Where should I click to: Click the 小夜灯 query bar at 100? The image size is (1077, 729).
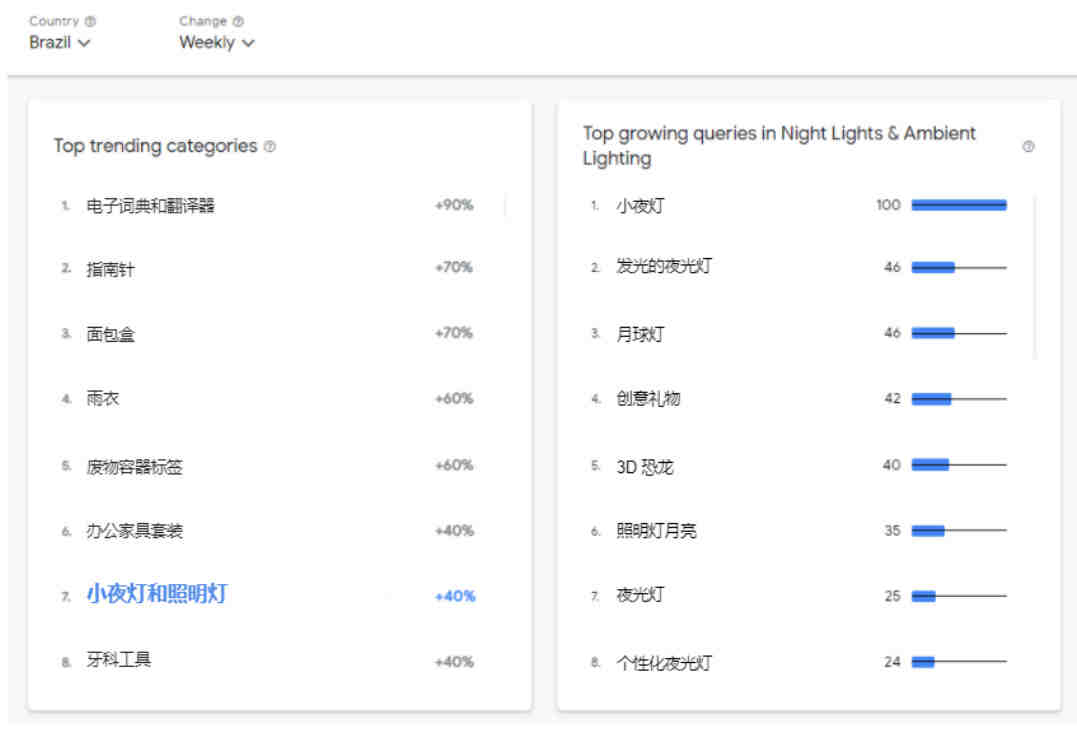(x=959, y=205)
